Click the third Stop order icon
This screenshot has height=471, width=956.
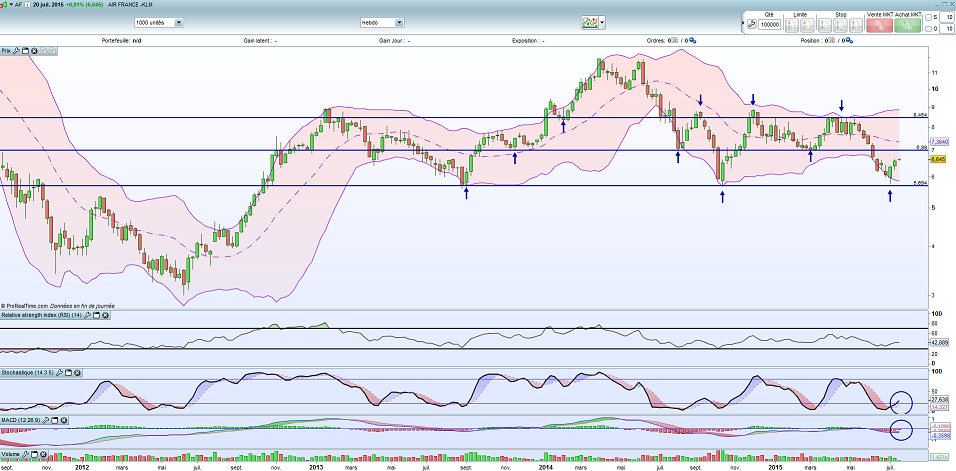tap(856, 26)
